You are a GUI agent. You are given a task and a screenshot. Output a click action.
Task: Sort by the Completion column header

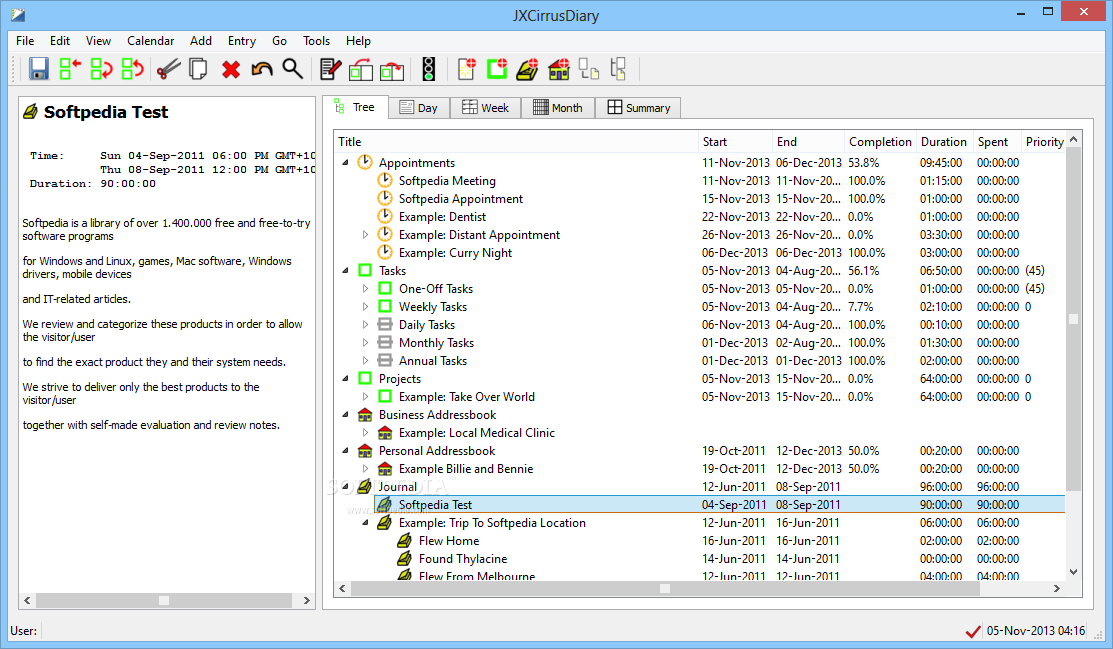[x=880, y=141]
